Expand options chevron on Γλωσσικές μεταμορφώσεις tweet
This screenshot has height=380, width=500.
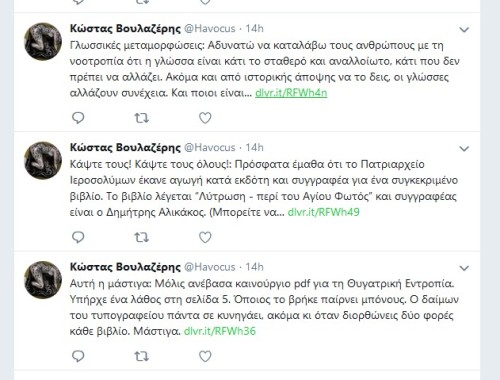(x=464, y=30)
